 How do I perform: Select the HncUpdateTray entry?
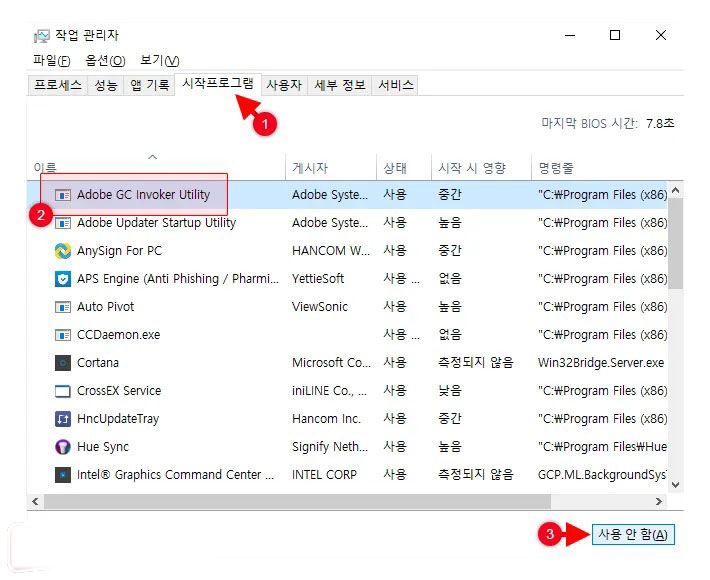coord(118,419)
